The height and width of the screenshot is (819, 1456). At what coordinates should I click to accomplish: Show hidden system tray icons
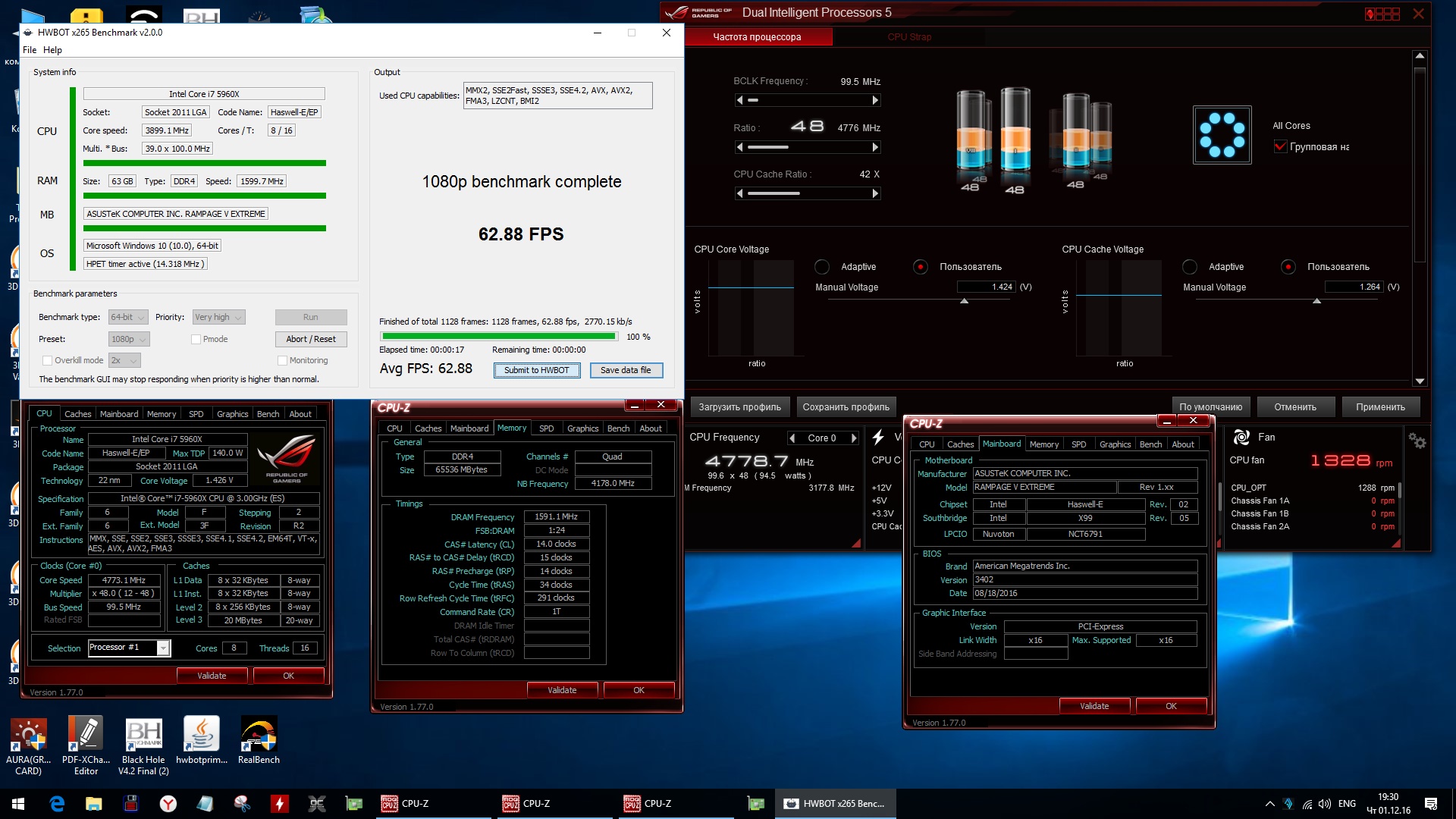pos(1269,804)
